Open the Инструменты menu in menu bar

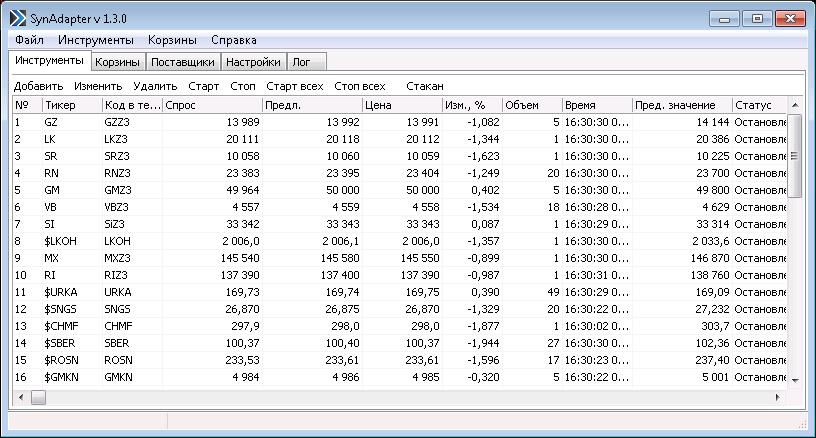click(96, 40)
